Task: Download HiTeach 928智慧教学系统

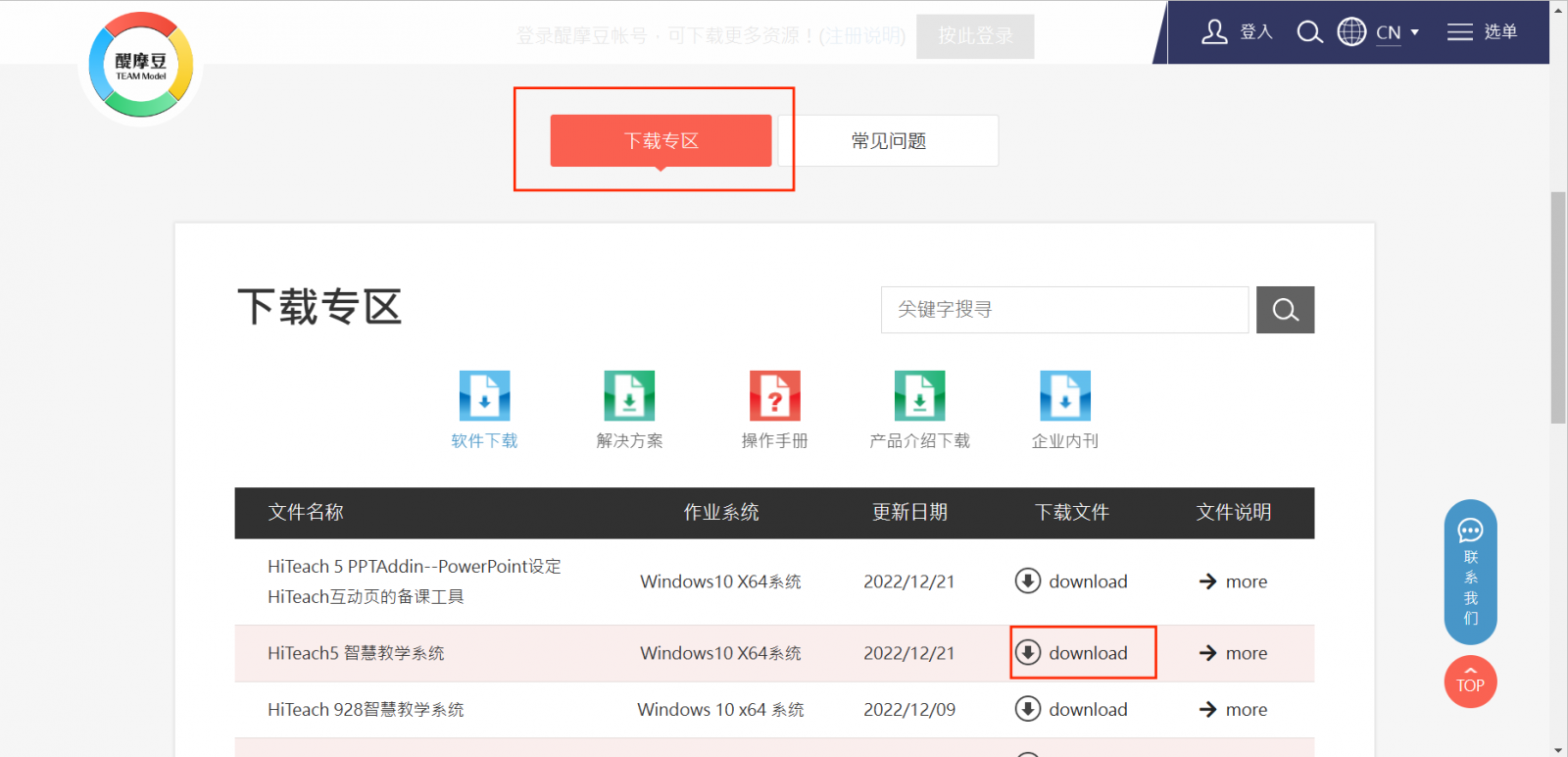Action: [1073, 709]
